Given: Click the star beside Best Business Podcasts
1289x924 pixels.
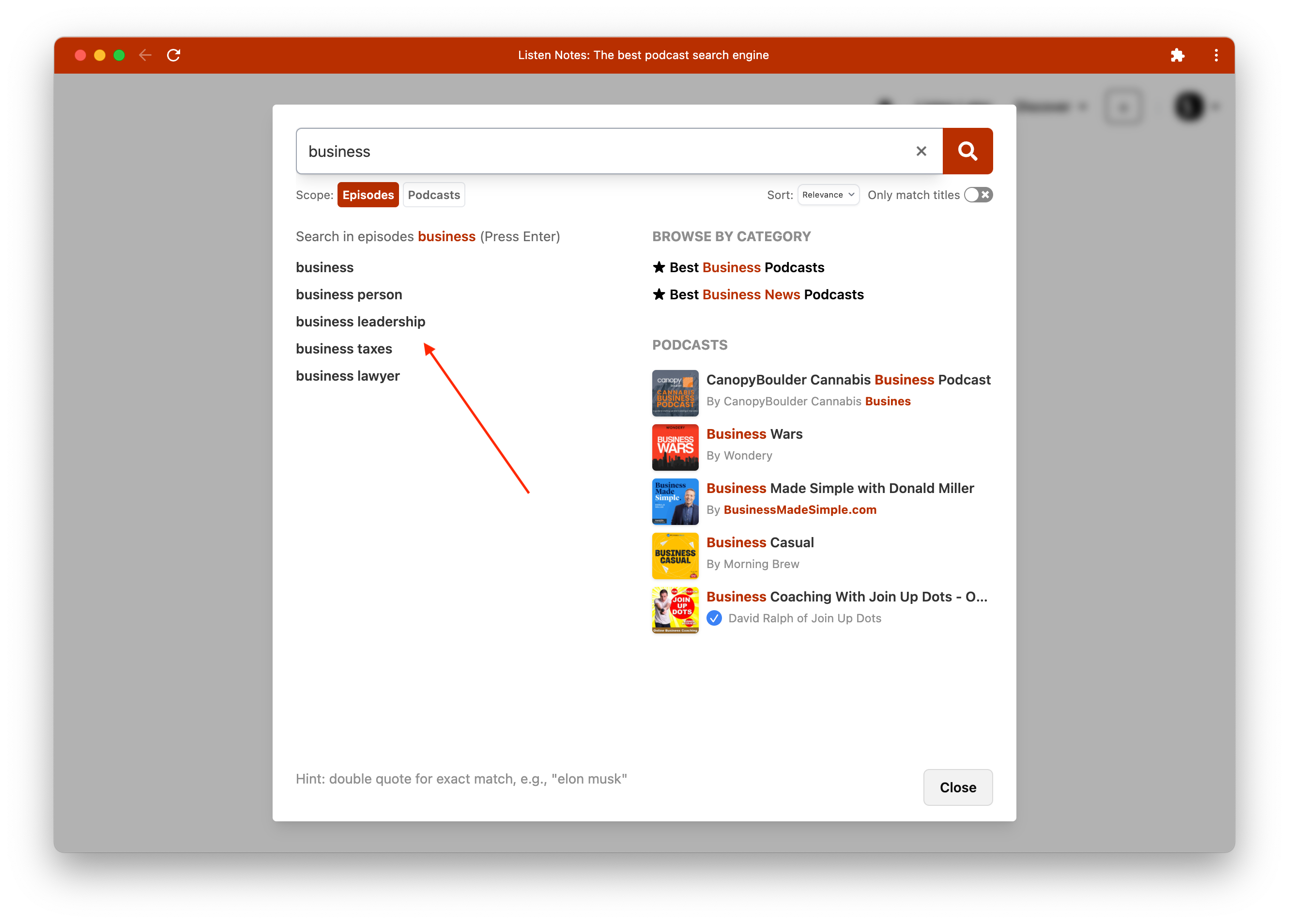Looking at the screenshot, I should click(x=659, y=267).
